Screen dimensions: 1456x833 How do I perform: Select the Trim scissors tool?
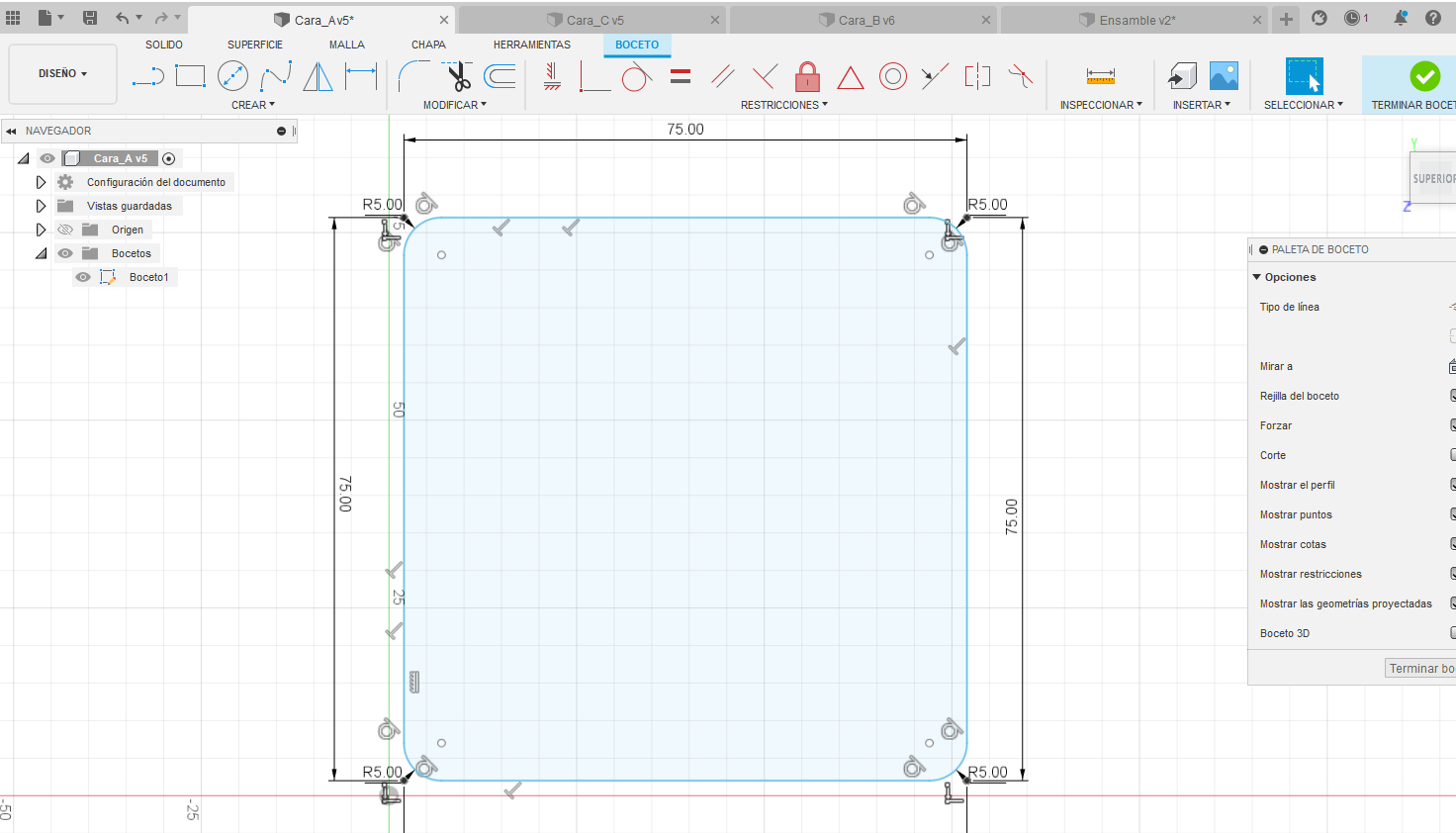(x=457, y=76)
